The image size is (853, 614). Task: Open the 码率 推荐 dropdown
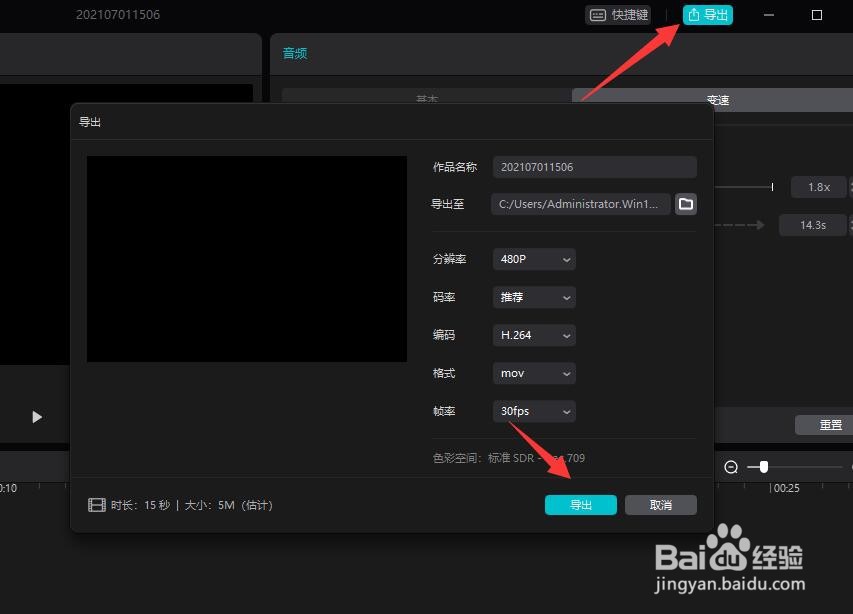[x=534, y=297]
